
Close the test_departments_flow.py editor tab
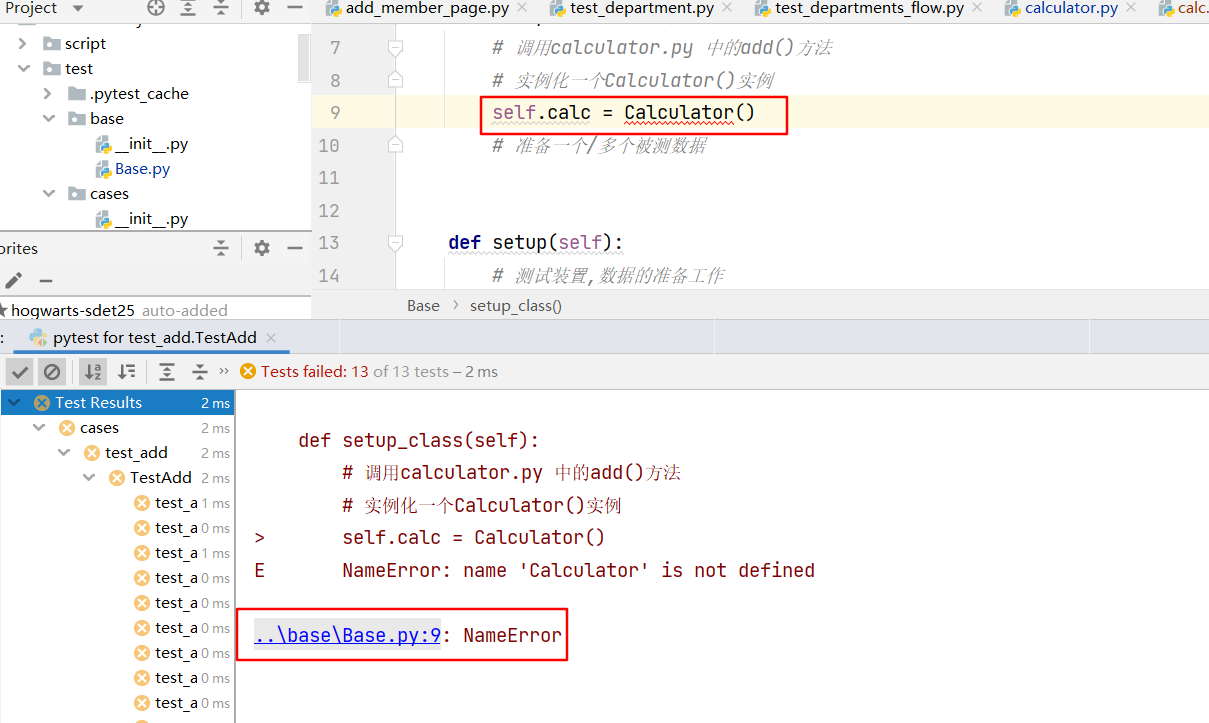click(x=977, y=8)
